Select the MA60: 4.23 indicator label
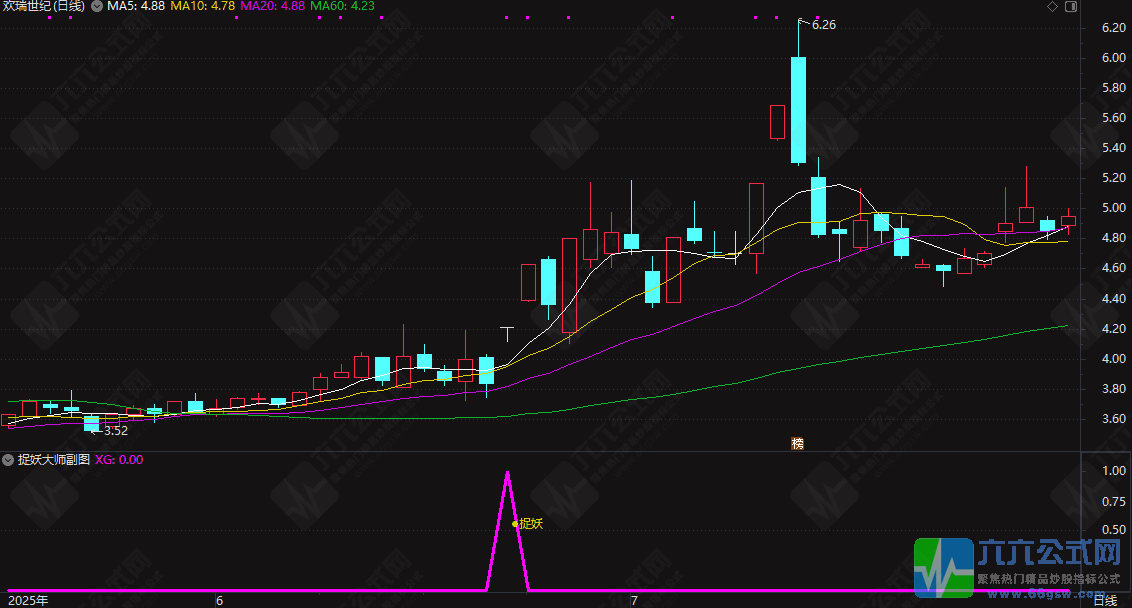This screenshot has width=1132, height=608. (343, 6)
